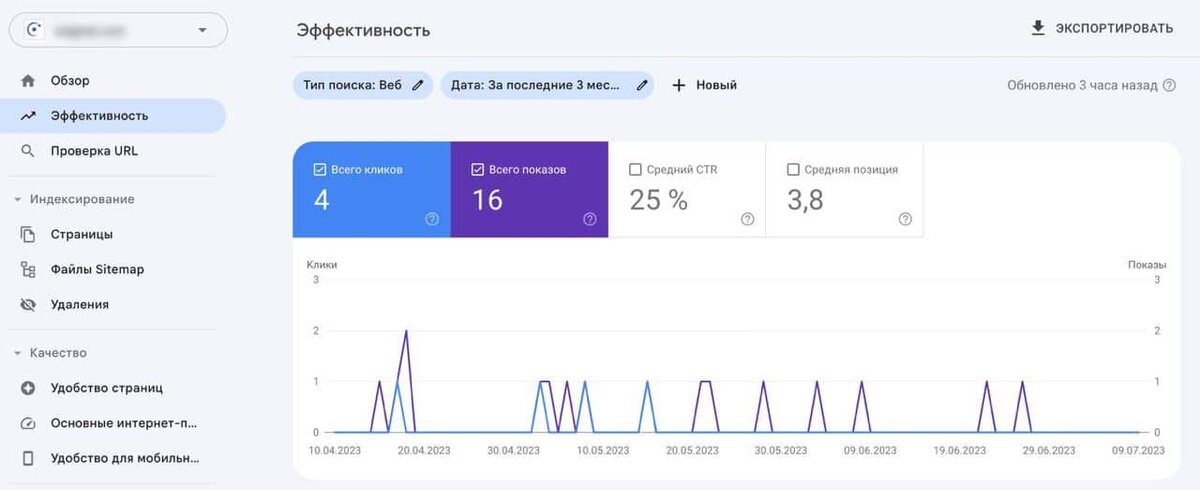Open Удобство для мобильн... report
Viewport: 1200px width, 490px height.
point(125,458)
